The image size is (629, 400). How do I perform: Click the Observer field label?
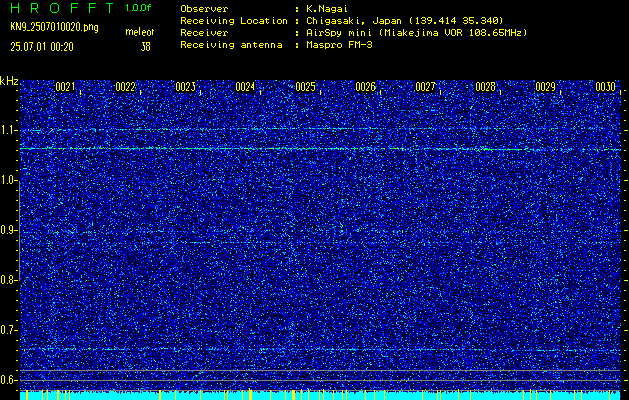[x=204, y=9]
